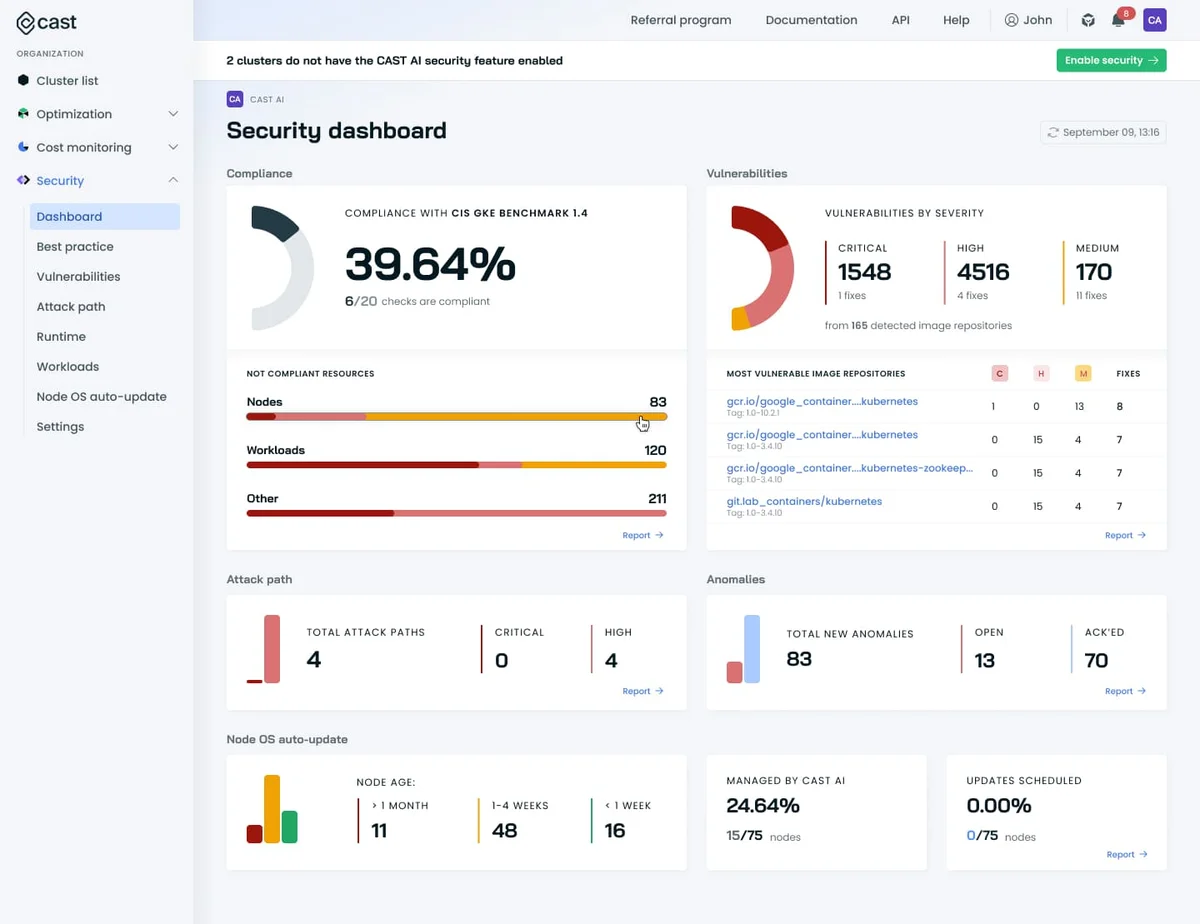Image resolution: width=1200 pixels, height=924 pixels.
Task: Click the Nodes non-compliant resources bar
Action: point(456,416)
